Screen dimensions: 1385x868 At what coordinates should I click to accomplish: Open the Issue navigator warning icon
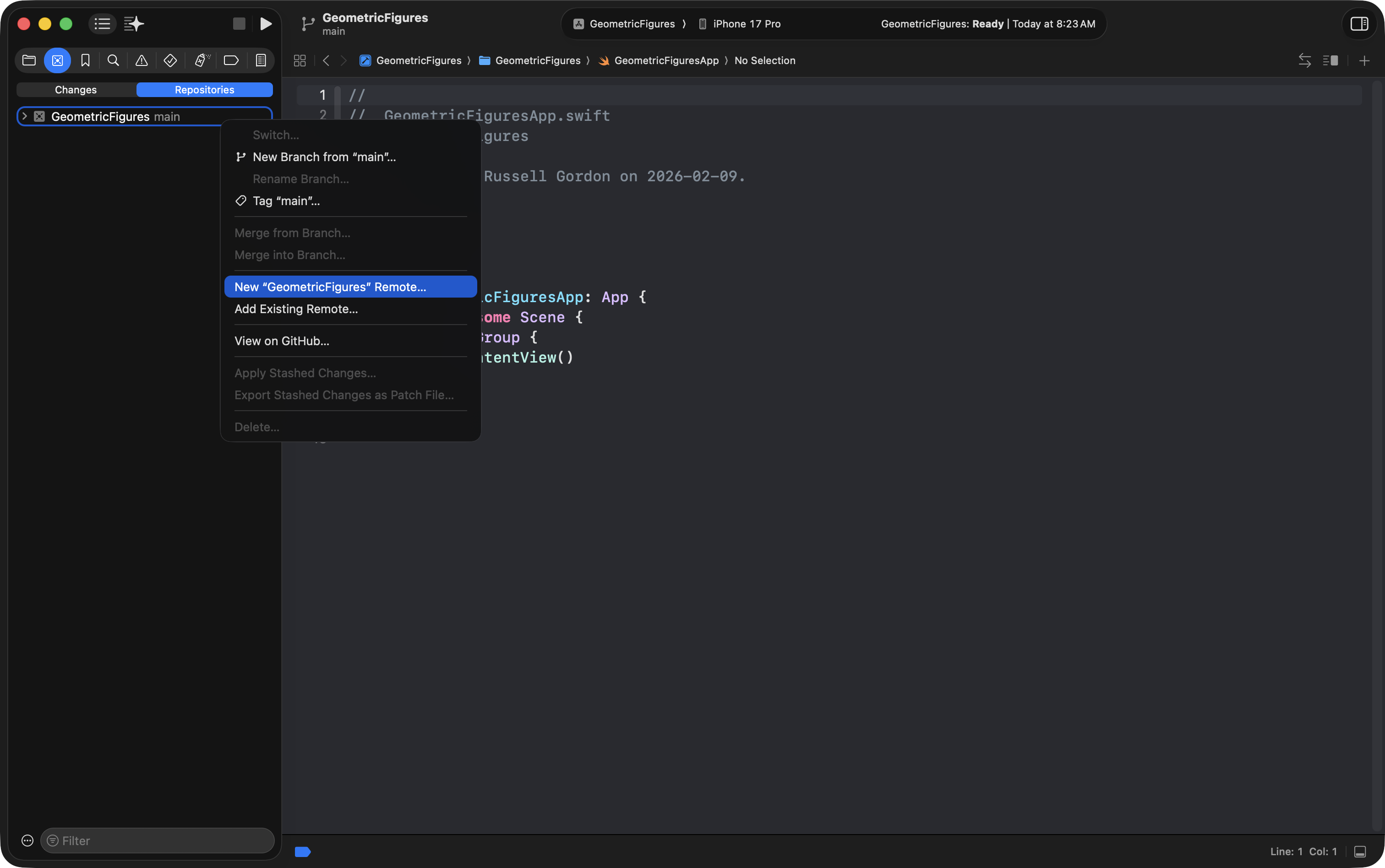click(141, 60)
